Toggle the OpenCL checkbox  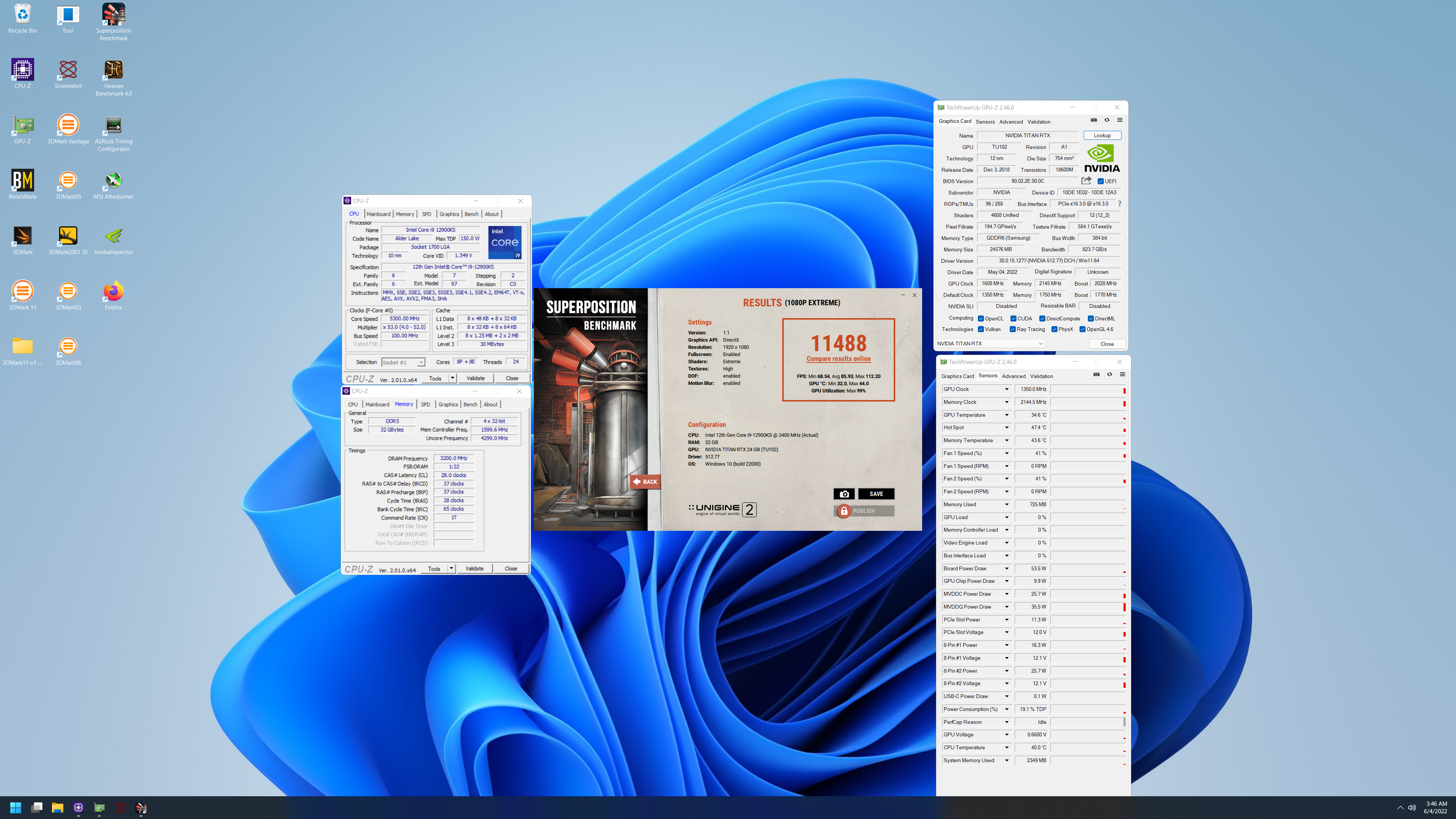pyautogui.click(x=981, y=318)
